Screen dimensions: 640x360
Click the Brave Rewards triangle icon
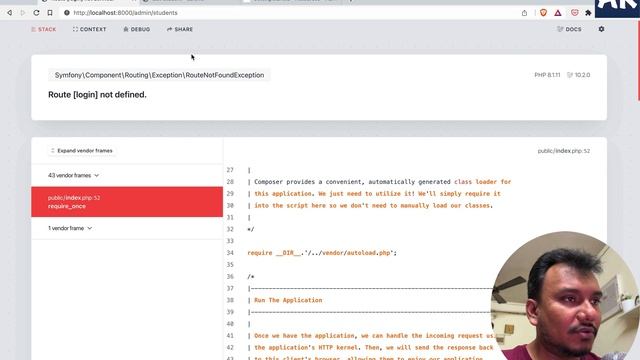[x=558, y=13]
